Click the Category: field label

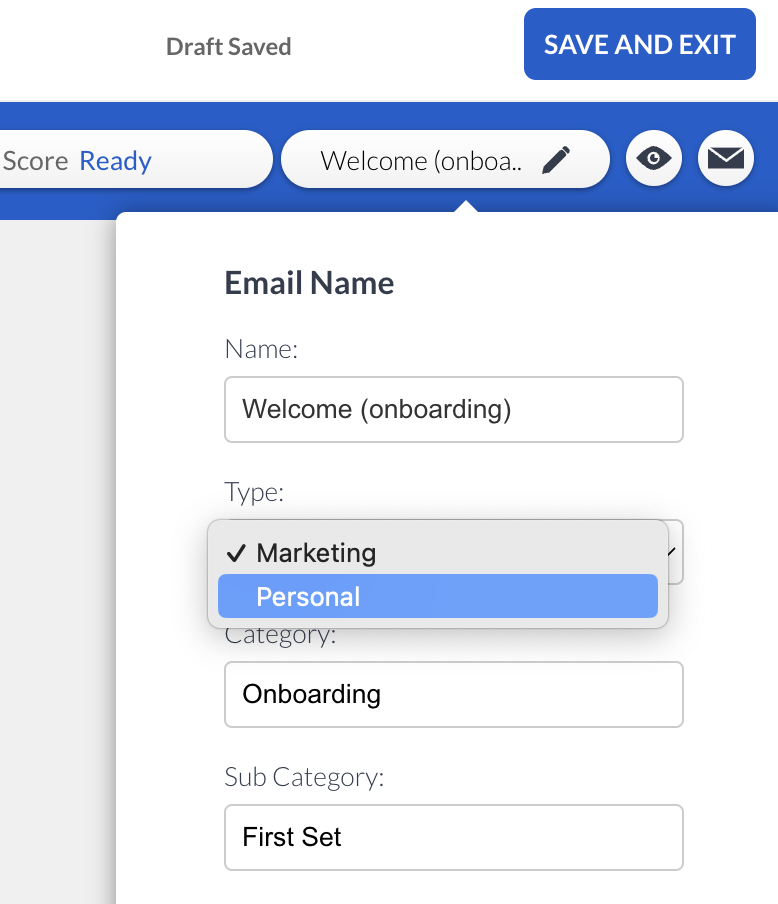click(281, 635)
